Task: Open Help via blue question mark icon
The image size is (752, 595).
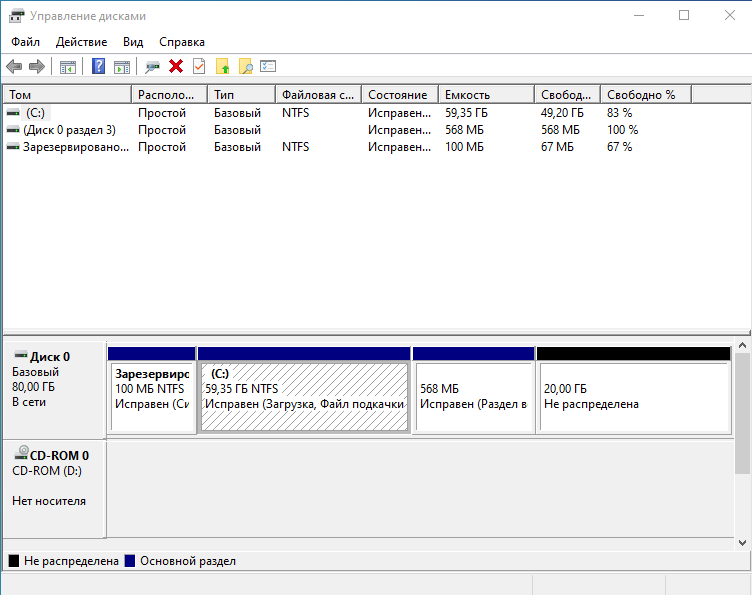Action: coord(98,67)
